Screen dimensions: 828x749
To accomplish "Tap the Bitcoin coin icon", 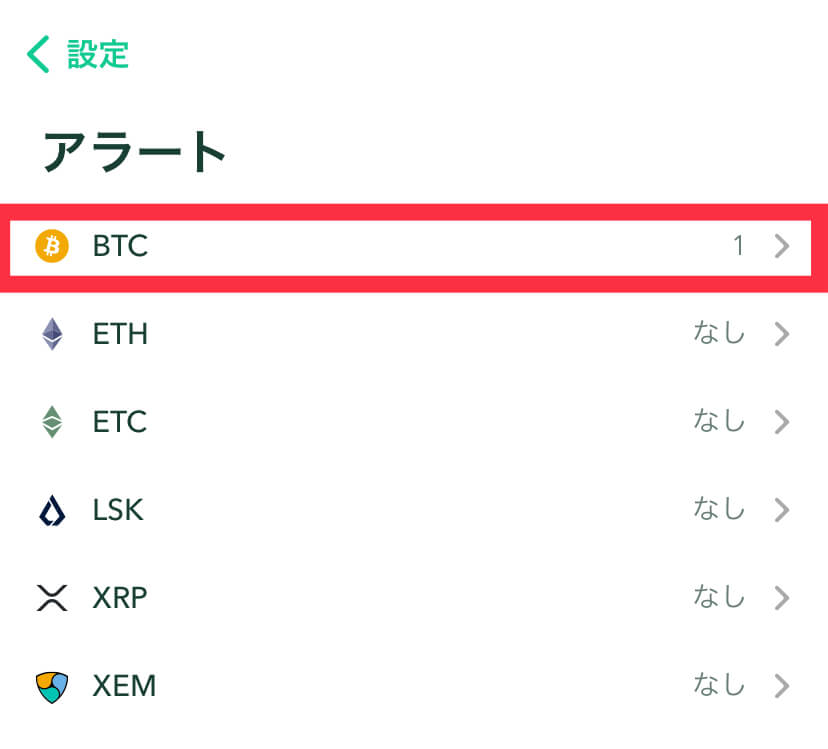I will [x=52, y=246].
